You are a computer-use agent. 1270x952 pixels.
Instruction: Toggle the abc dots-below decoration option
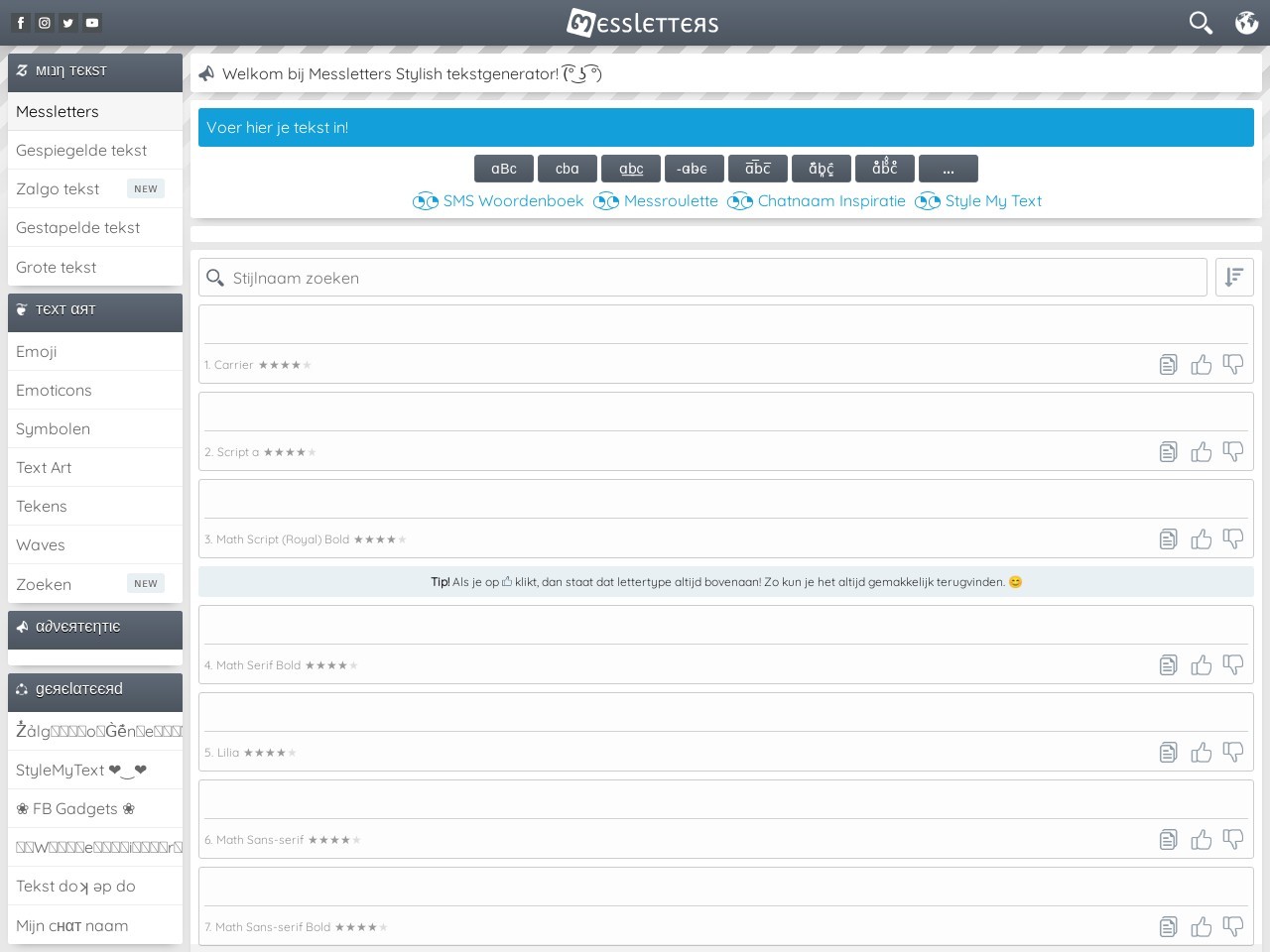(x=822, y=169)
